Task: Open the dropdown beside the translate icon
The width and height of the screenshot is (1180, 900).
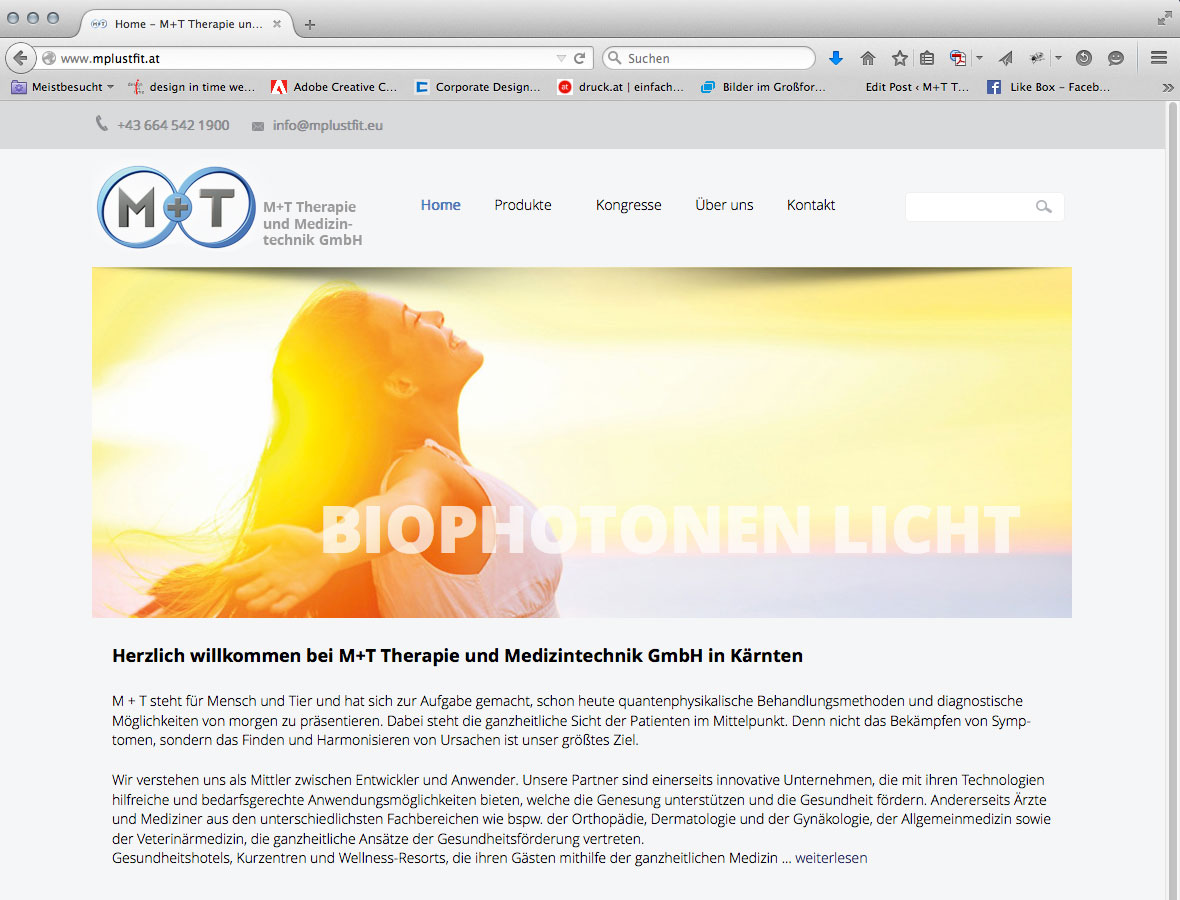Action: point(979,58)
